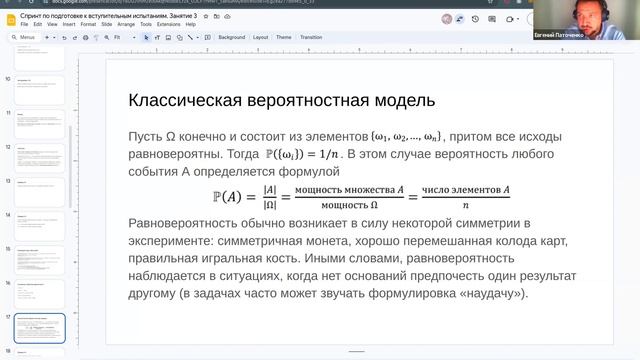Screen dimensions: 640x360
Task: Click the zoom magnifier tool
Action: (107, 37)
